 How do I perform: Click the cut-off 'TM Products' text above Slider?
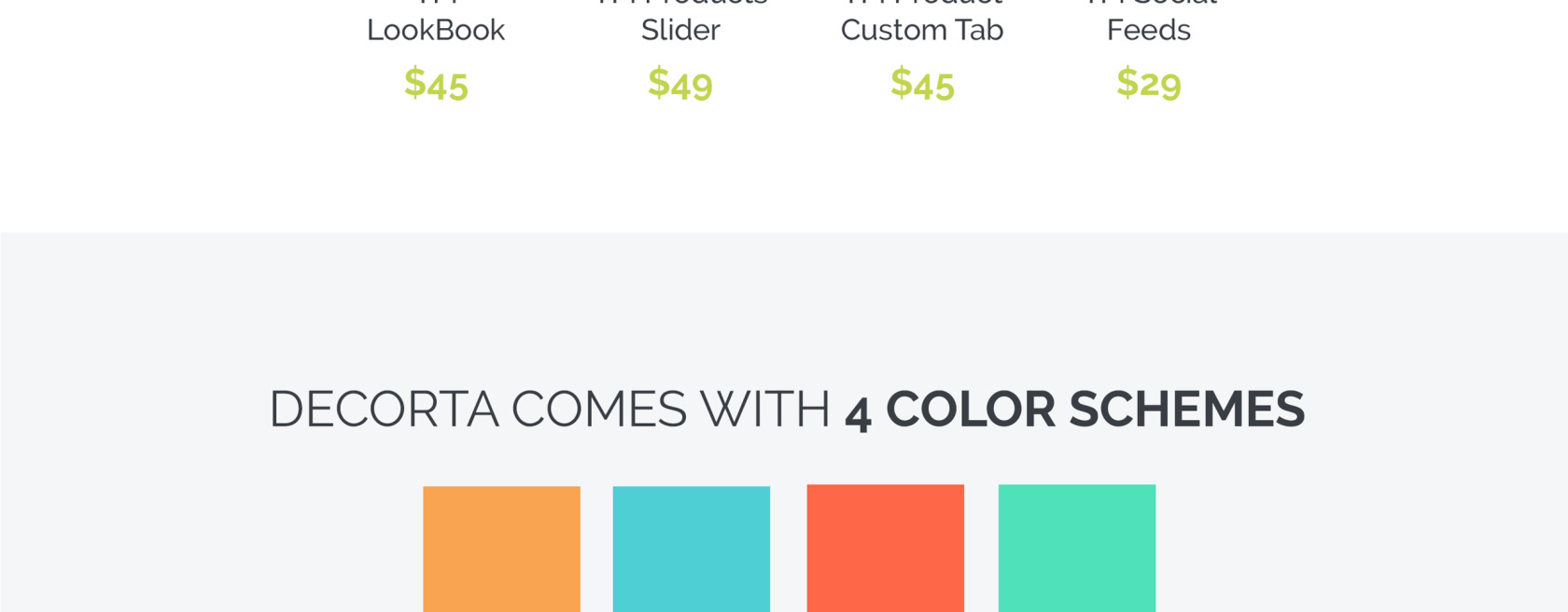click(680, 3)
